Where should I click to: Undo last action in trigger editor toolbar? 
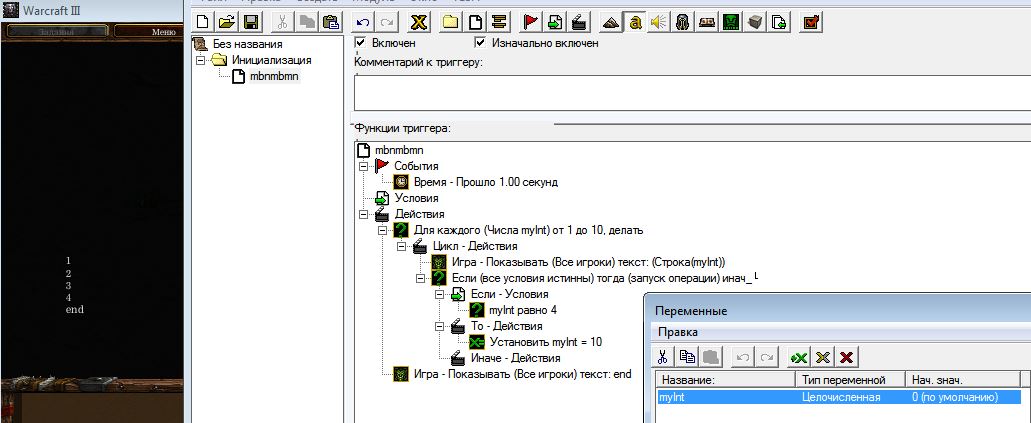point(362,22)
